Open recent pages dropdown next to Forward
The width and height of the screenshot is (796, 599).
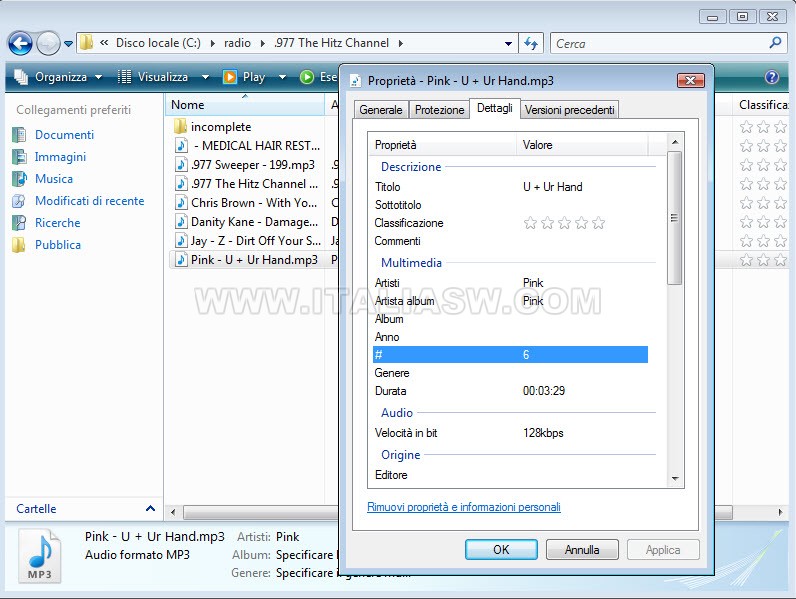pos(69,44)
